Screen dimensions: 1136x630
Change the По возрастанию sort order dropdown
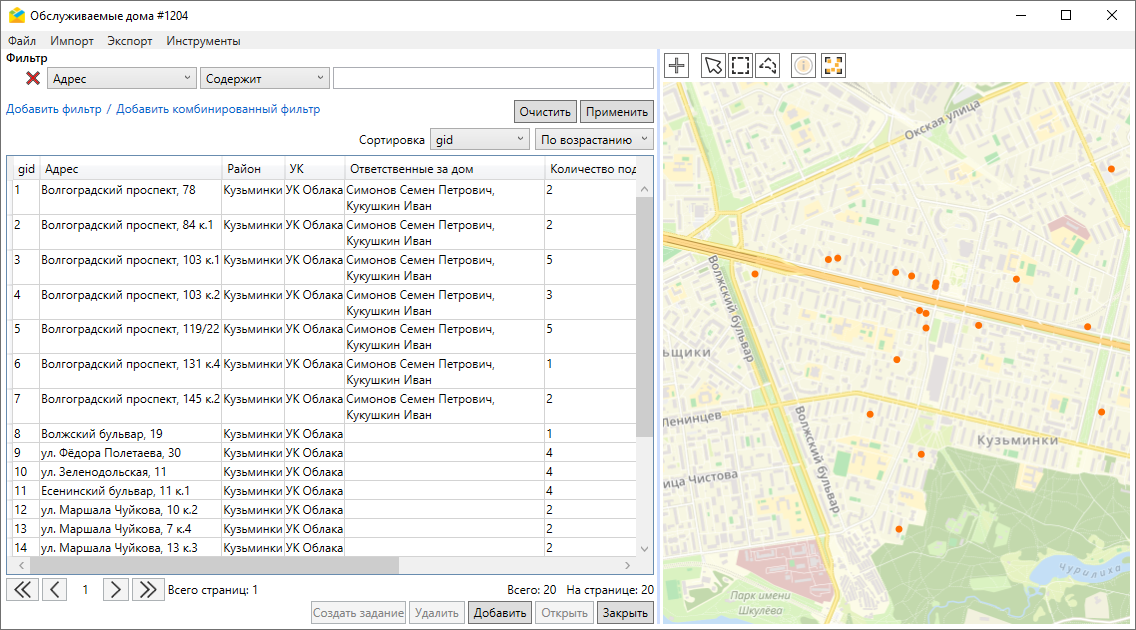click(593, 140)
